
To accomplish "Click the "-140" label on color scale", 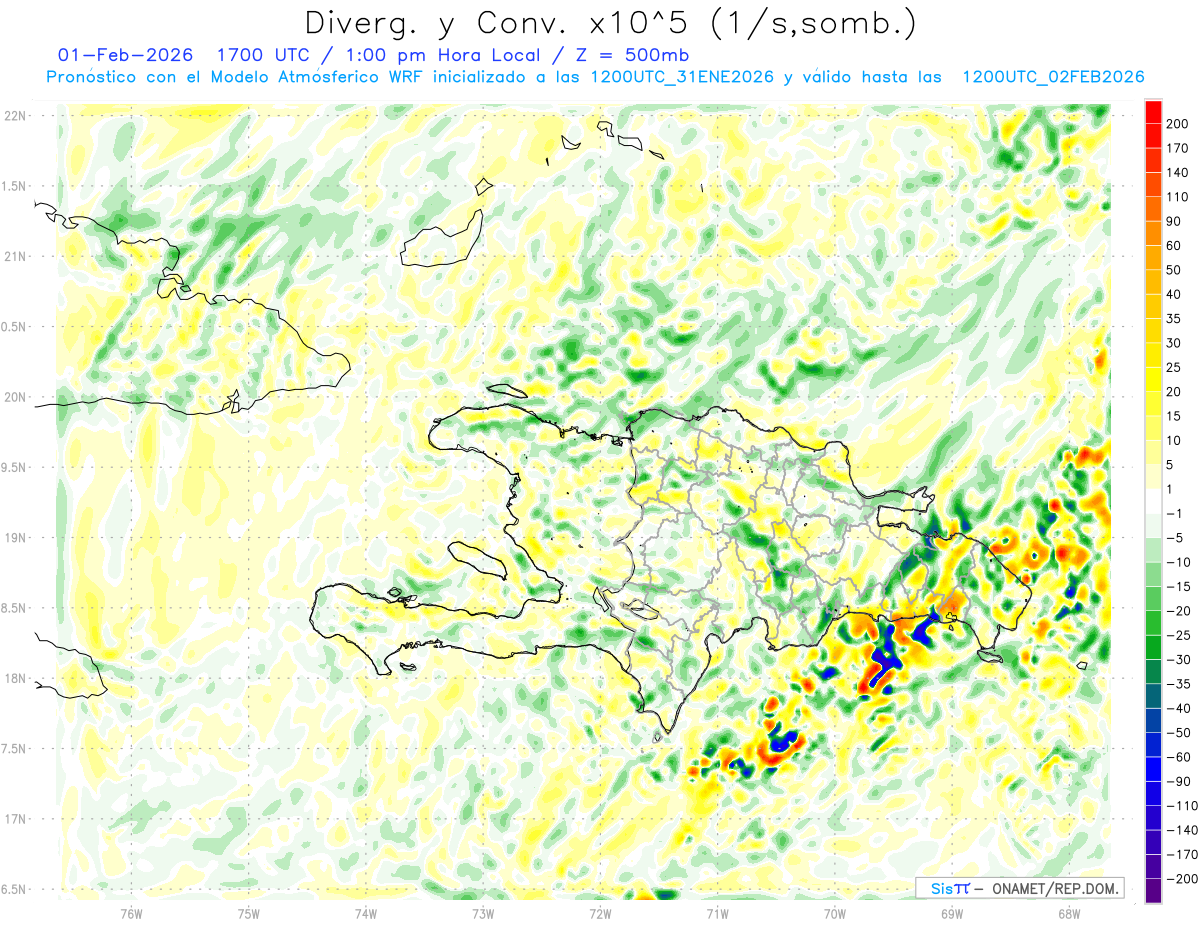I will (x=1181, y=830).
